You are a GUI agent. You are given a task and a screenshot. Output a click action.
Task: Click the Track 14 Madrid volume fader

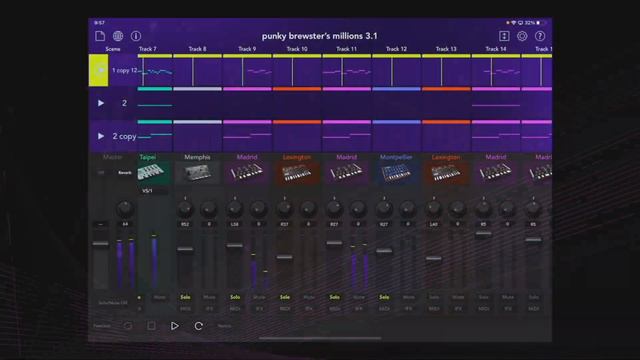tap(484, 234)
